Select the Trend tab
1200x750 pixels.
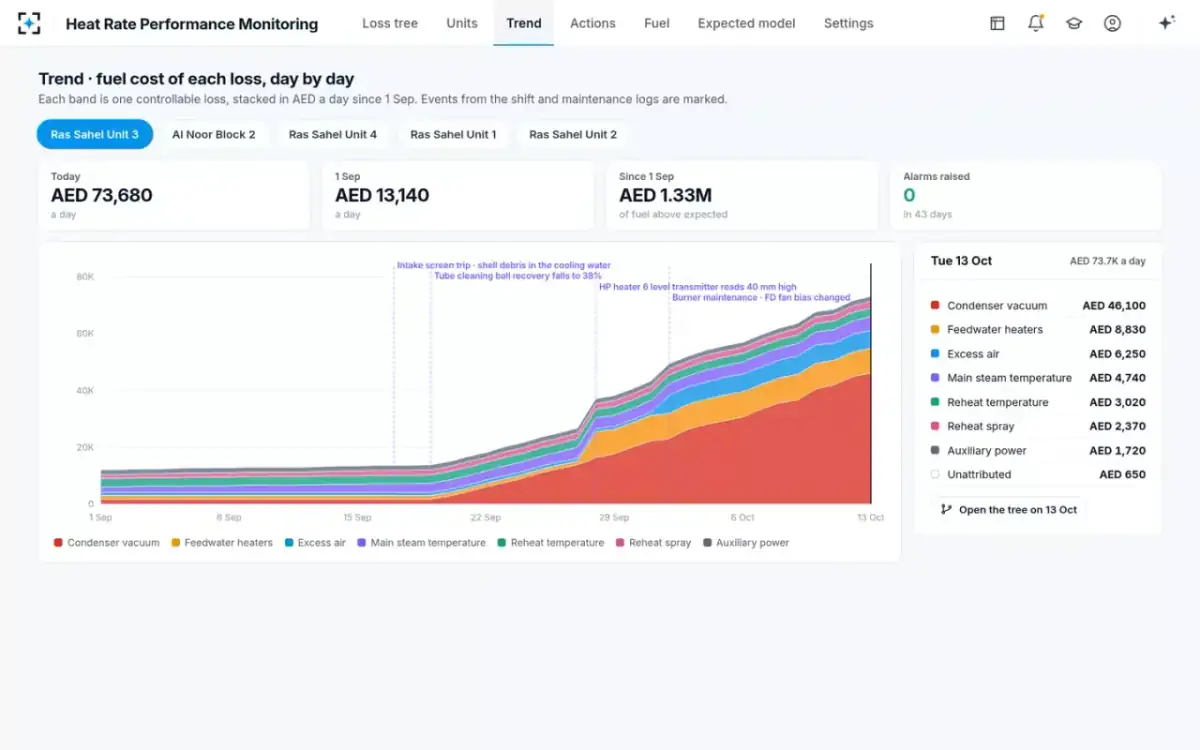tap(524, 23)
